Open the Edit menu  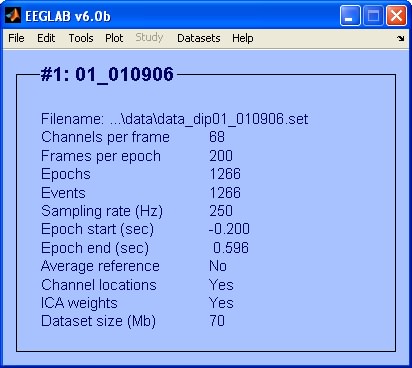tap(46, 38)
